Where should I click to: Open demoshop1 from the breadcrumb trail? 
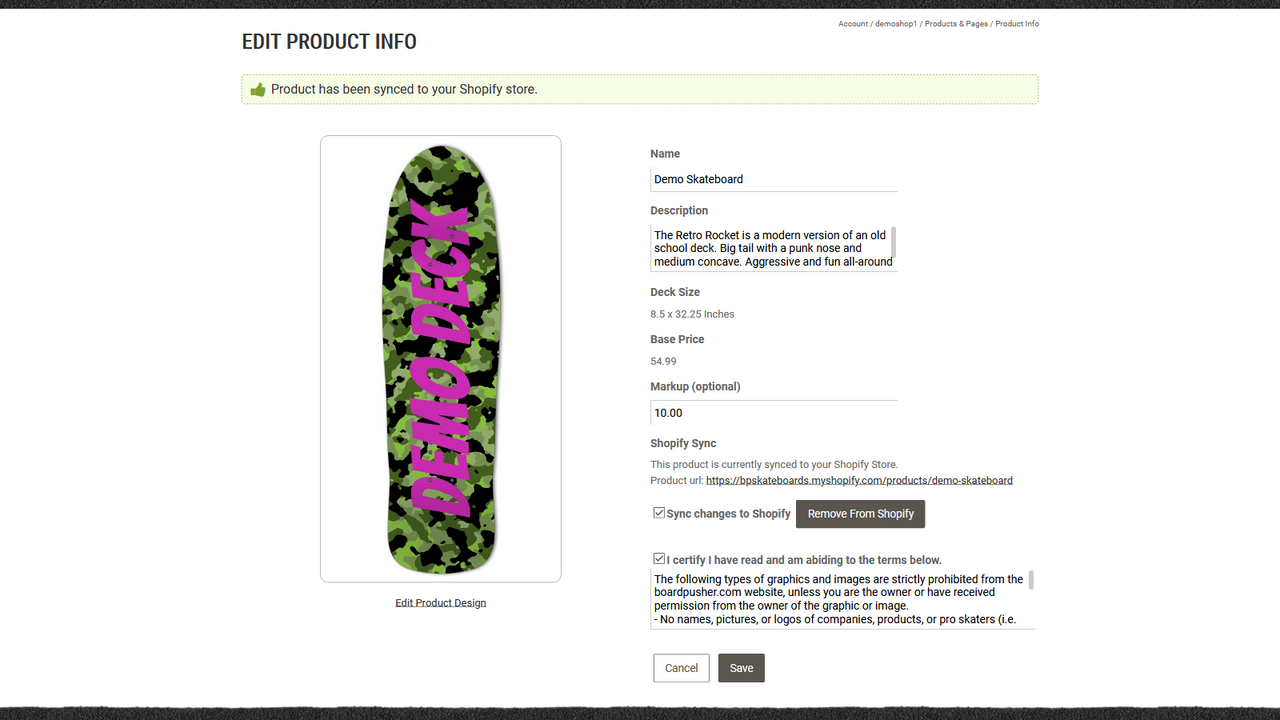(894, 23)
